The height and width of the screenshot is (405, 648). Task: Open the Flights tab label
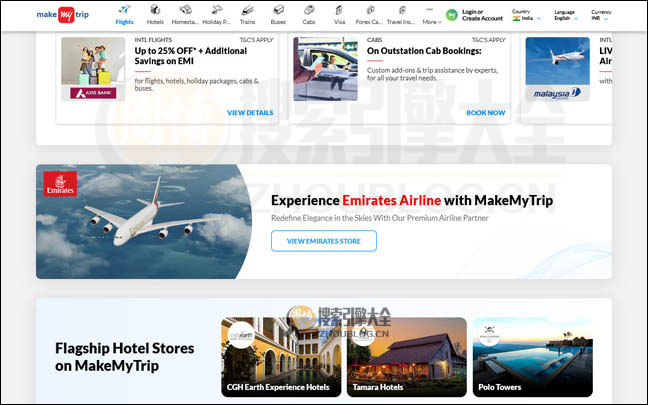point(124,22)
